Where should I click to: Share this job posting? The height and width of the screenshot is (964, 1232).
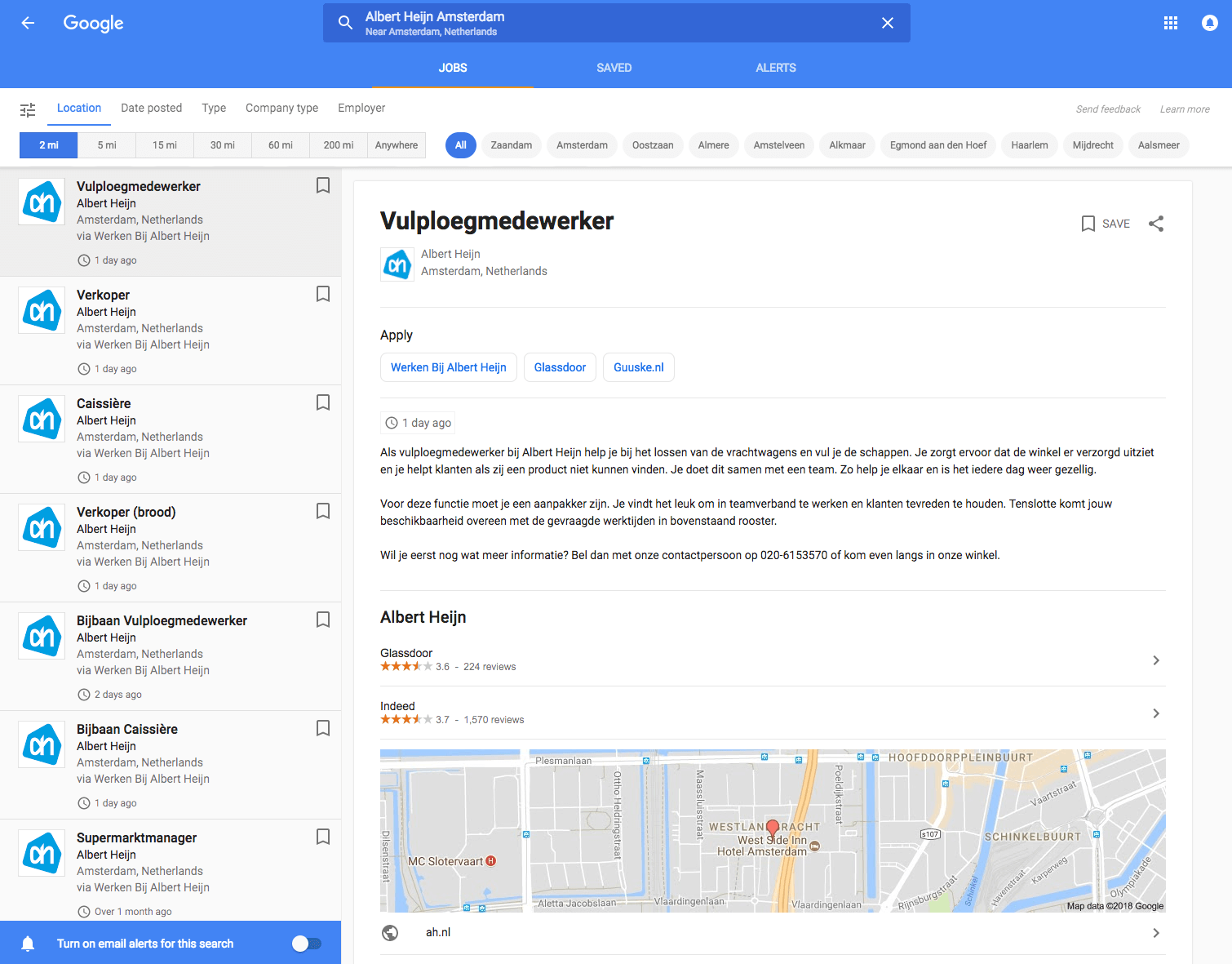1156,224
